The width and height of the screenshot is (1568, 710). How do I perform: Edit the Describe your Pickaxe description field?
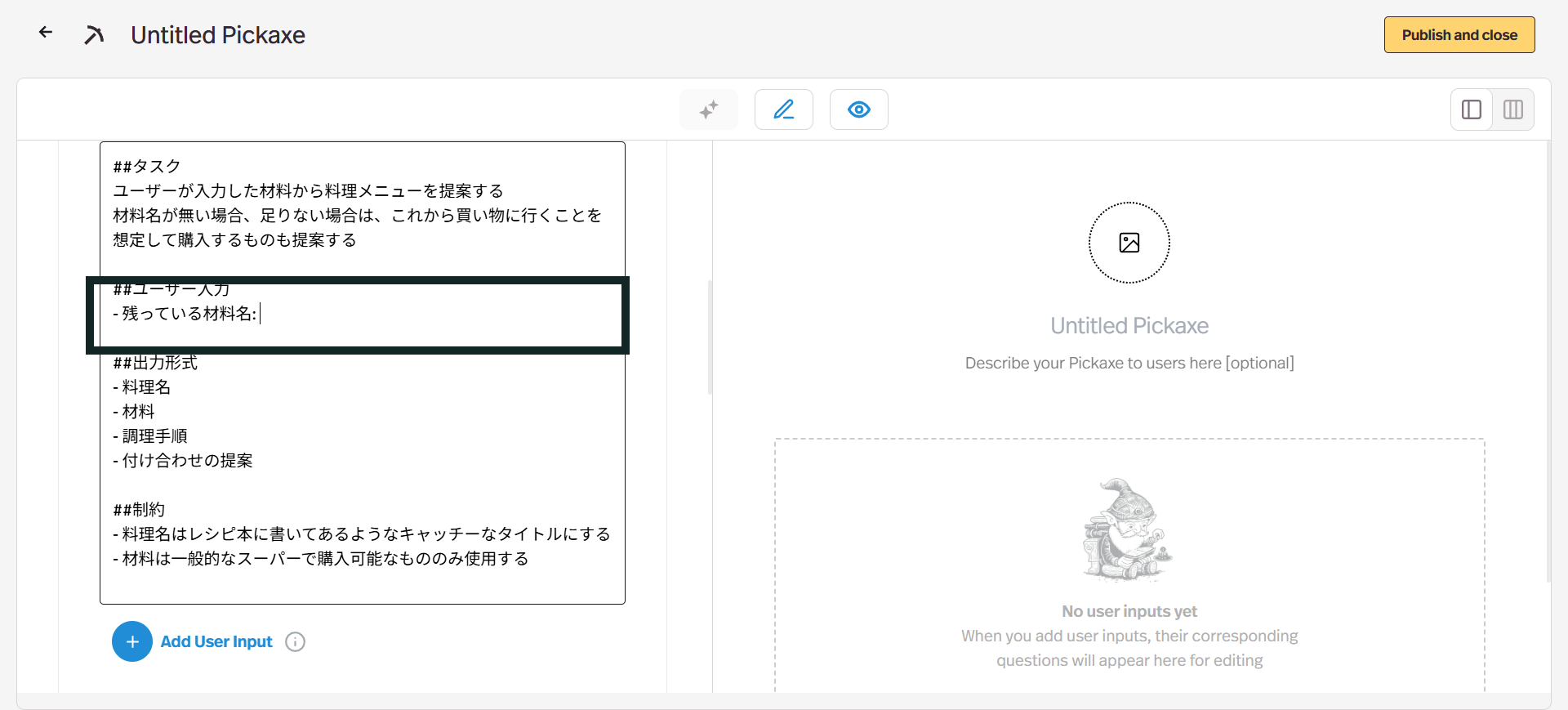coord(1129,363)
